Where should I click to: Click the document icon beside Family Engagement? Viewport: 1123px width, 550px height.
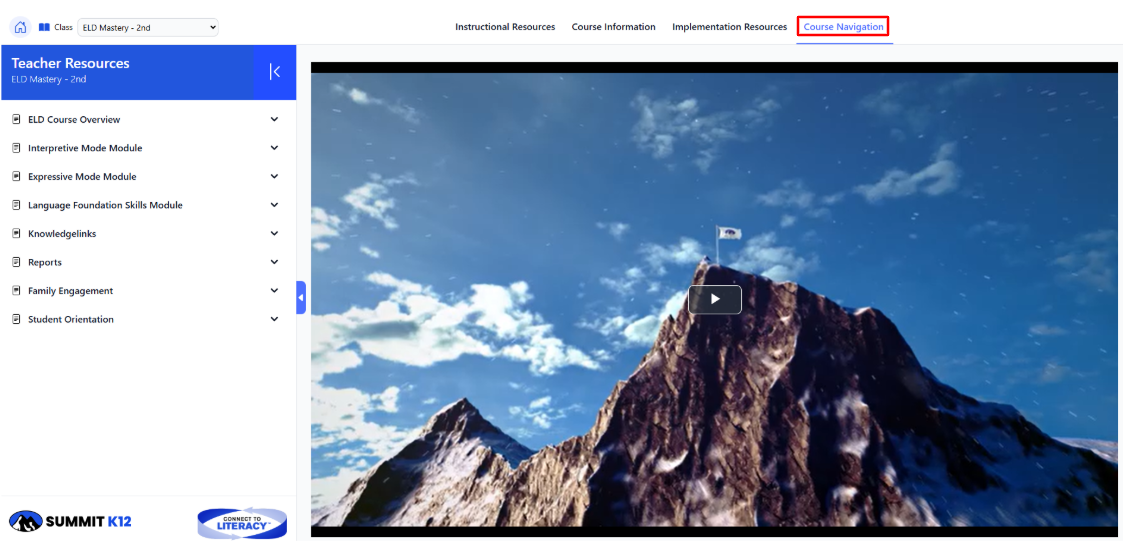point(16,291)
